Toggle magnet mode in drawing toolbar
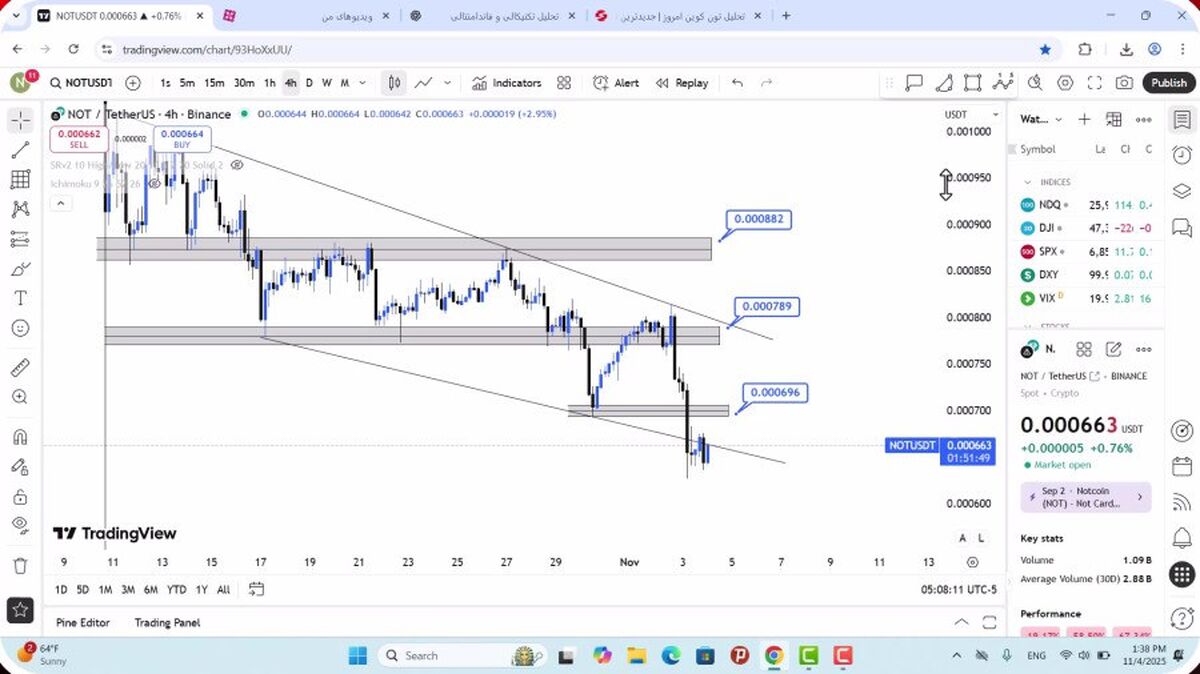1200x674 pixels. (20, 437)
